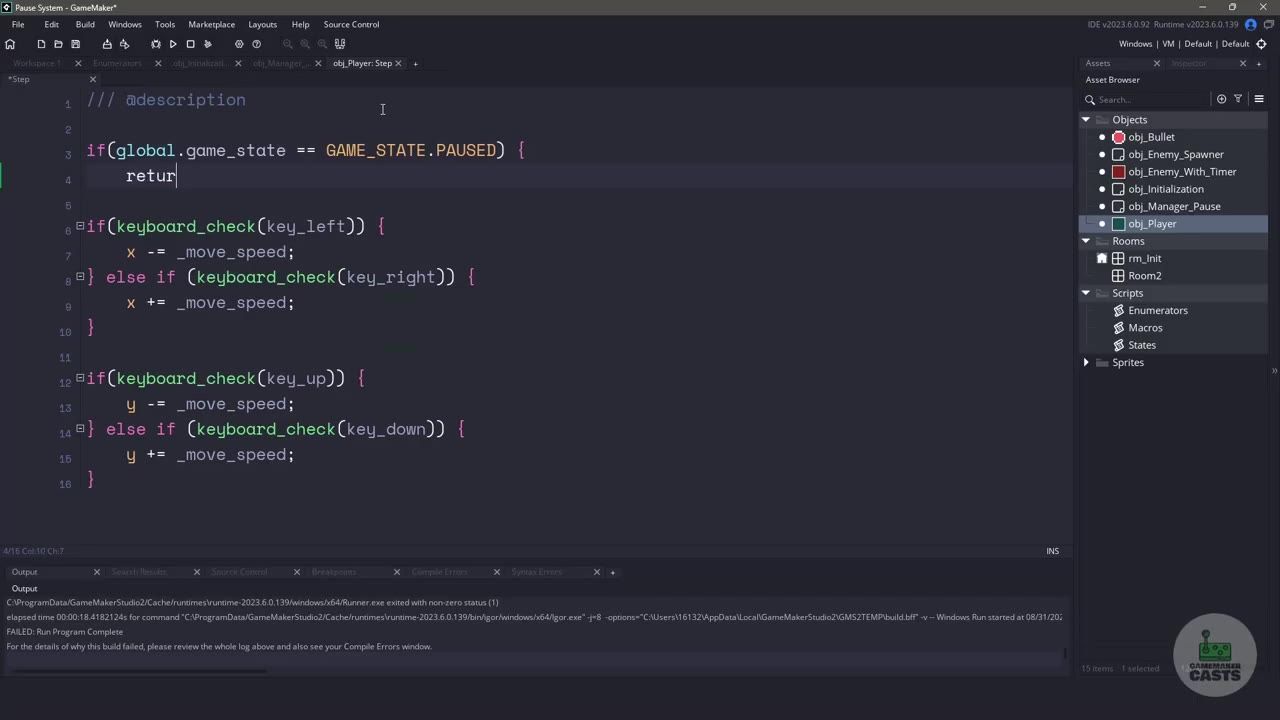Fold the key_left if block

coord(80,227)
